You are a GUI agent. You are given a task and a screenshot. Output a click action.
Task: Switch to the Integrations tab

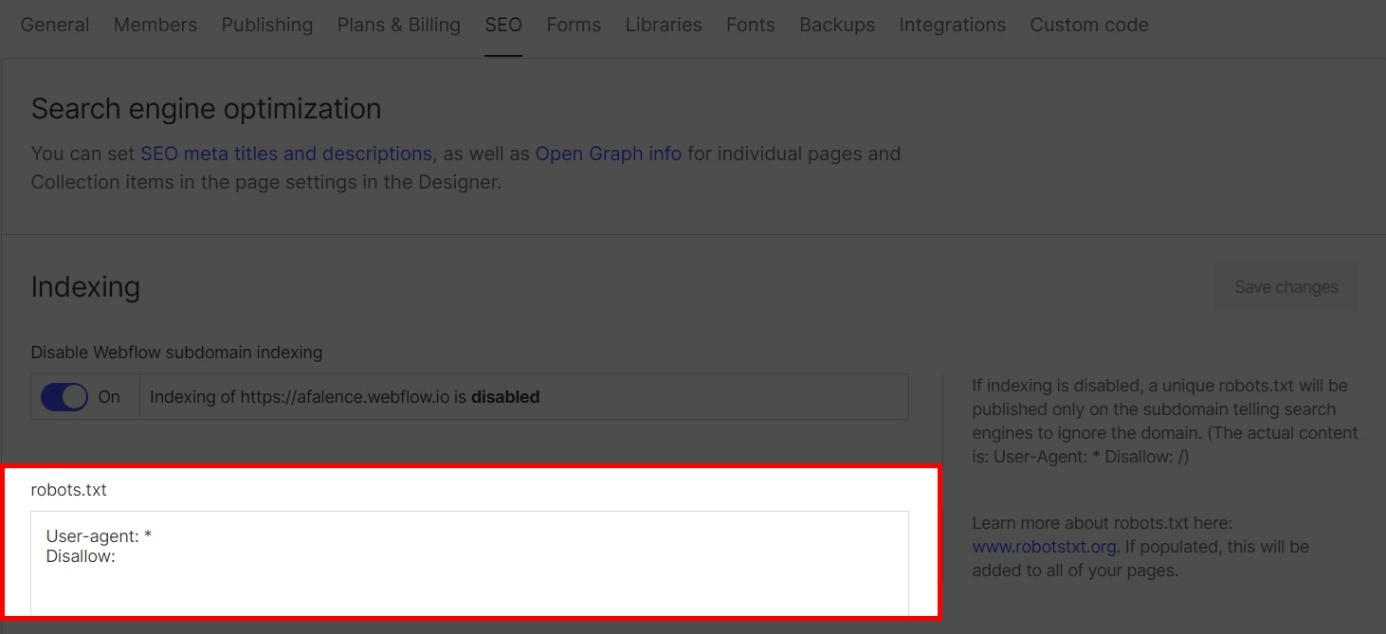click(952, 24)
